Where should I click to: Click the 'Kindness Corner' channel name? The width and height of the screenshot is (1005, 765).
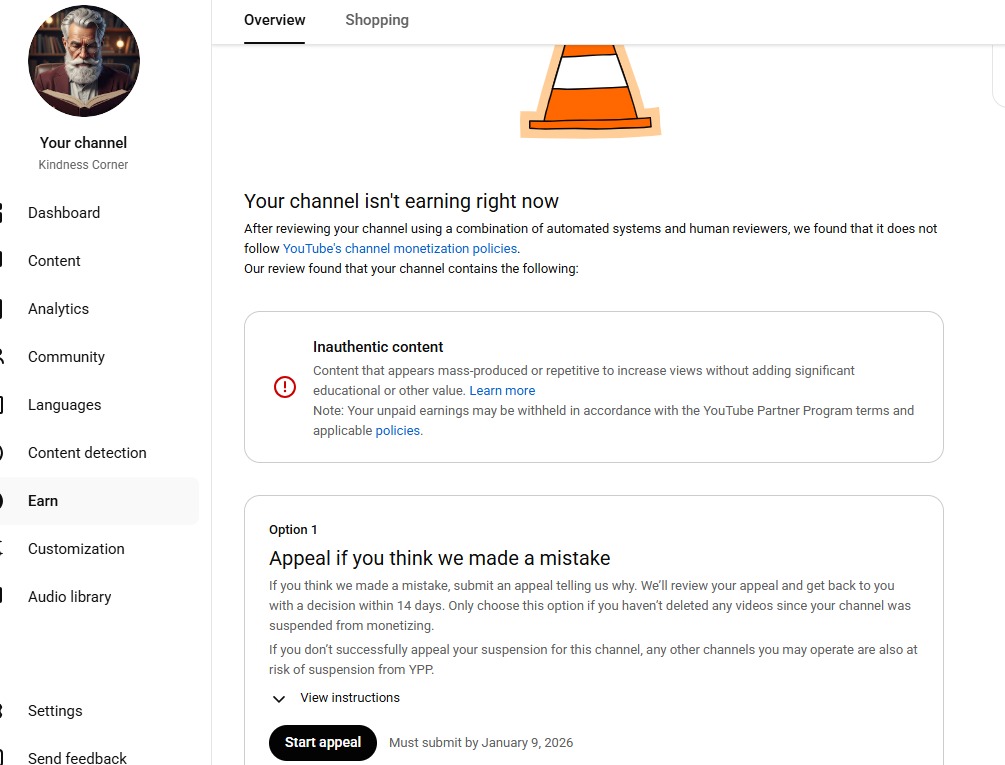tap(83, 165)
